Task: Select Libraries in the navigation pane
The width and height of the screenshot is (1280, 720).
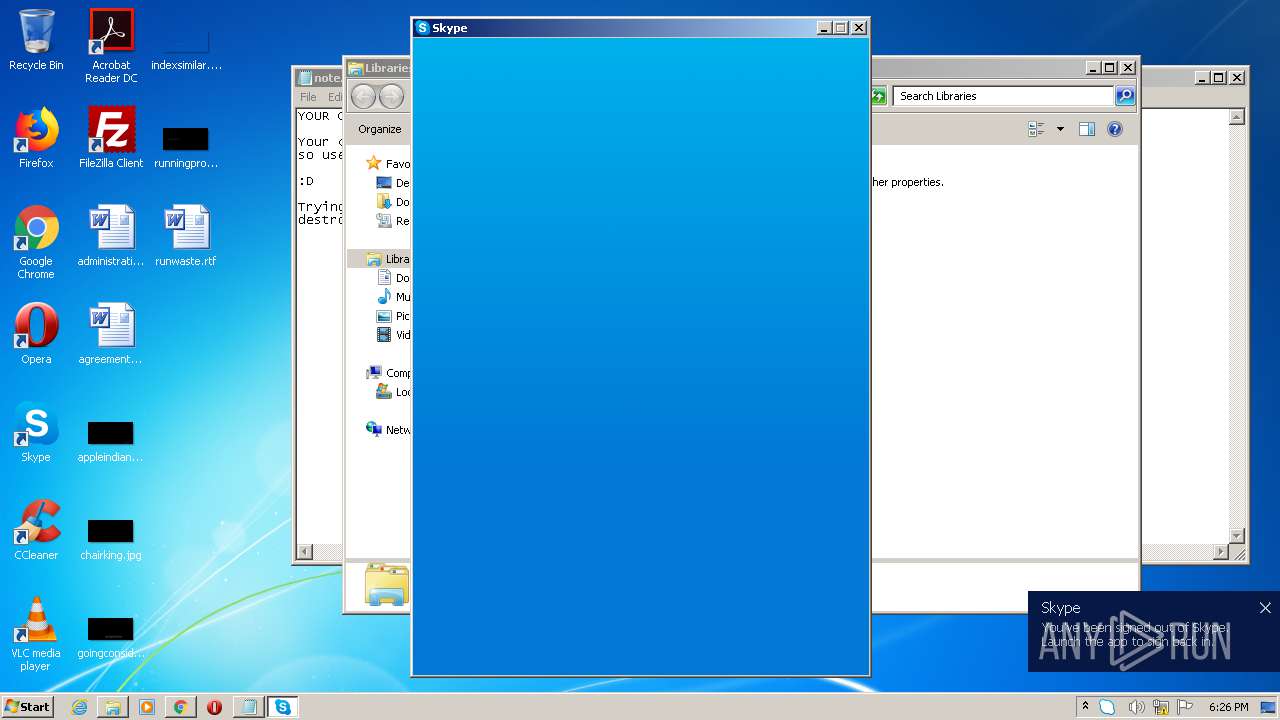Action: [388, 259]
